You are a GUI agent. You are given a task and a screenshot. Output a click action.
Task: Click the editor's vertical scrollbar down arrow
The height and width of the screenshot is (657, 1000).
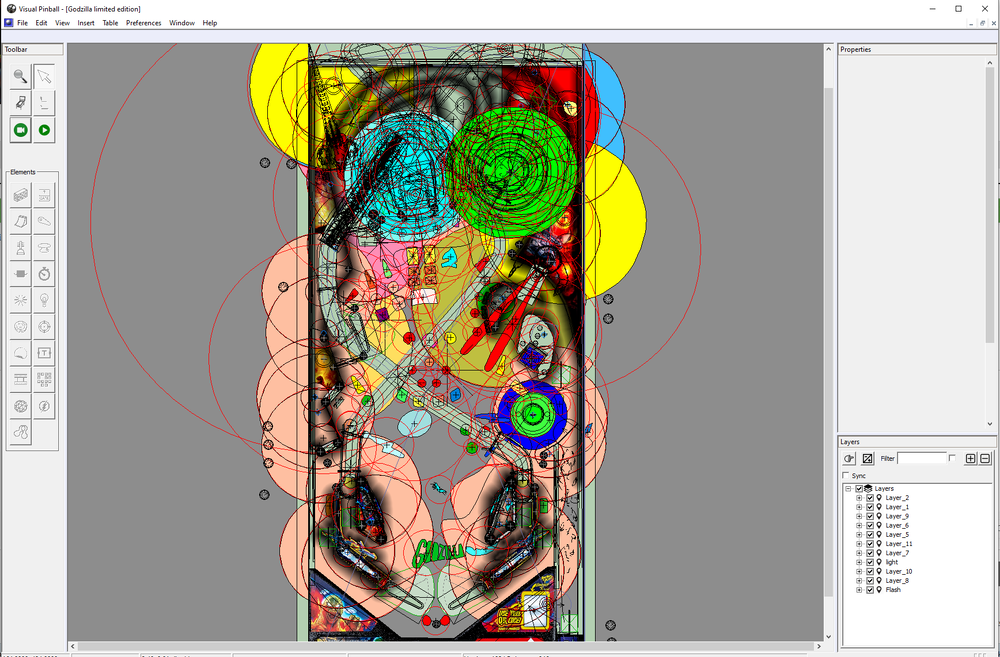coord(828,636)
